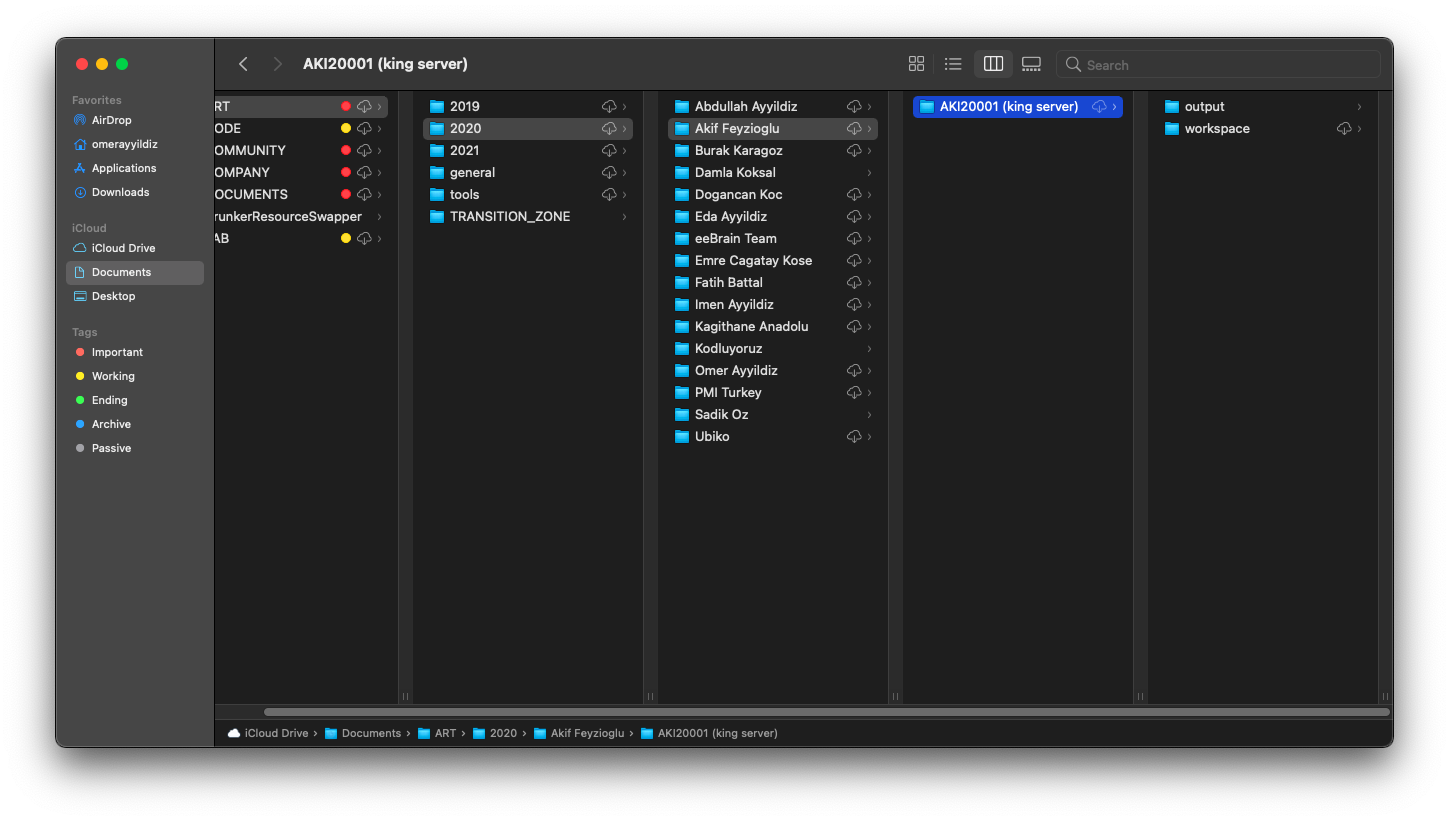The width and height of the screenshot is (1449, 821).
Task: Open iCloud Drive in sidebar
Action: [135, 248]
